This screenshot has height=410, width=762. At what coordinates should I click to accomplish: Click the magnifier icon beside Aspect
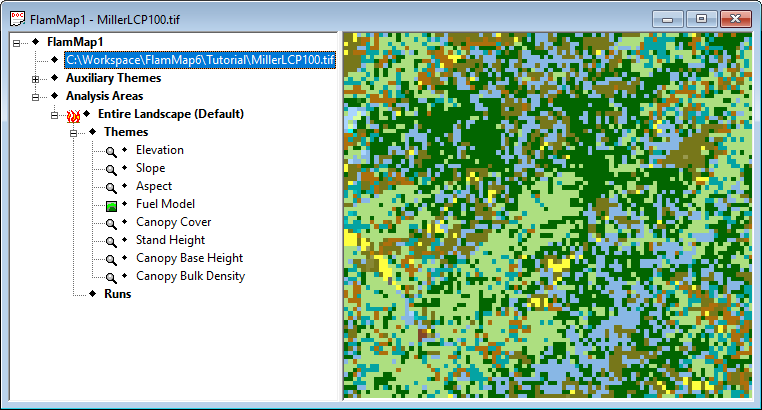tap(111, 188)
